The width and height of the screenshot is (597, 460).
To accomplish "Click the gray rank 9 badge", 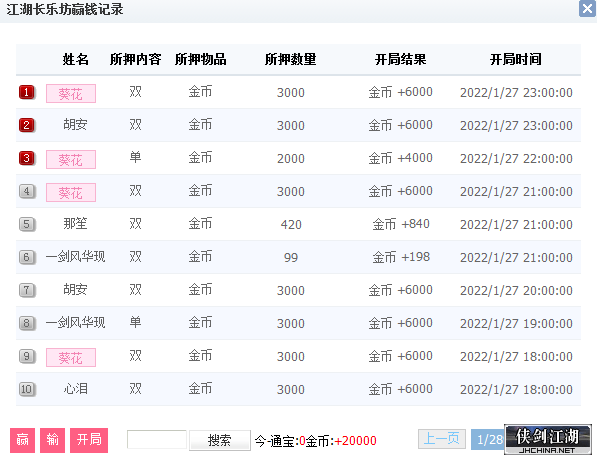I will [27, 356].
